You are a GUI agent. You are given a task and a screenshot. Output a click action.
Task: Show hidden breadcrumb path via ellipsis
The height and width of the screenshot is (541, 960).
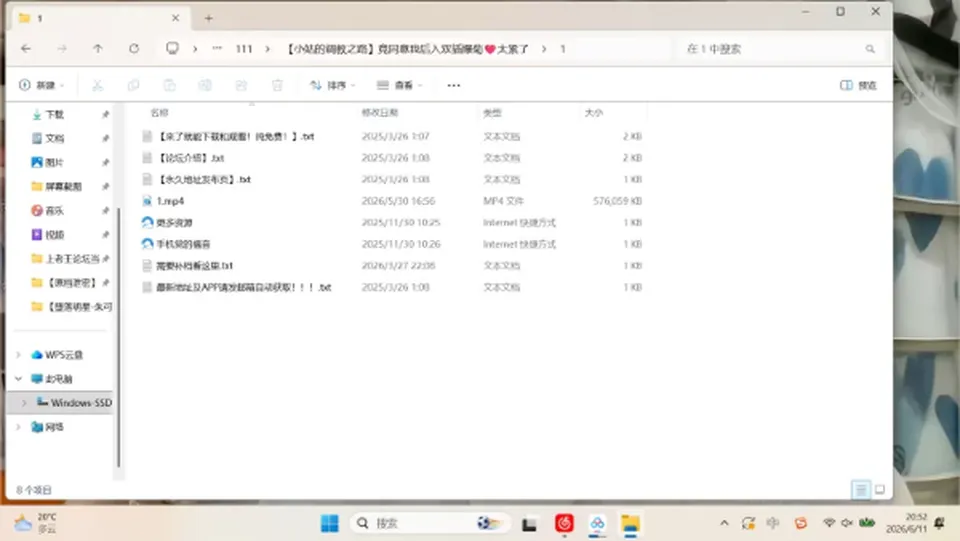tap(217, 48)
